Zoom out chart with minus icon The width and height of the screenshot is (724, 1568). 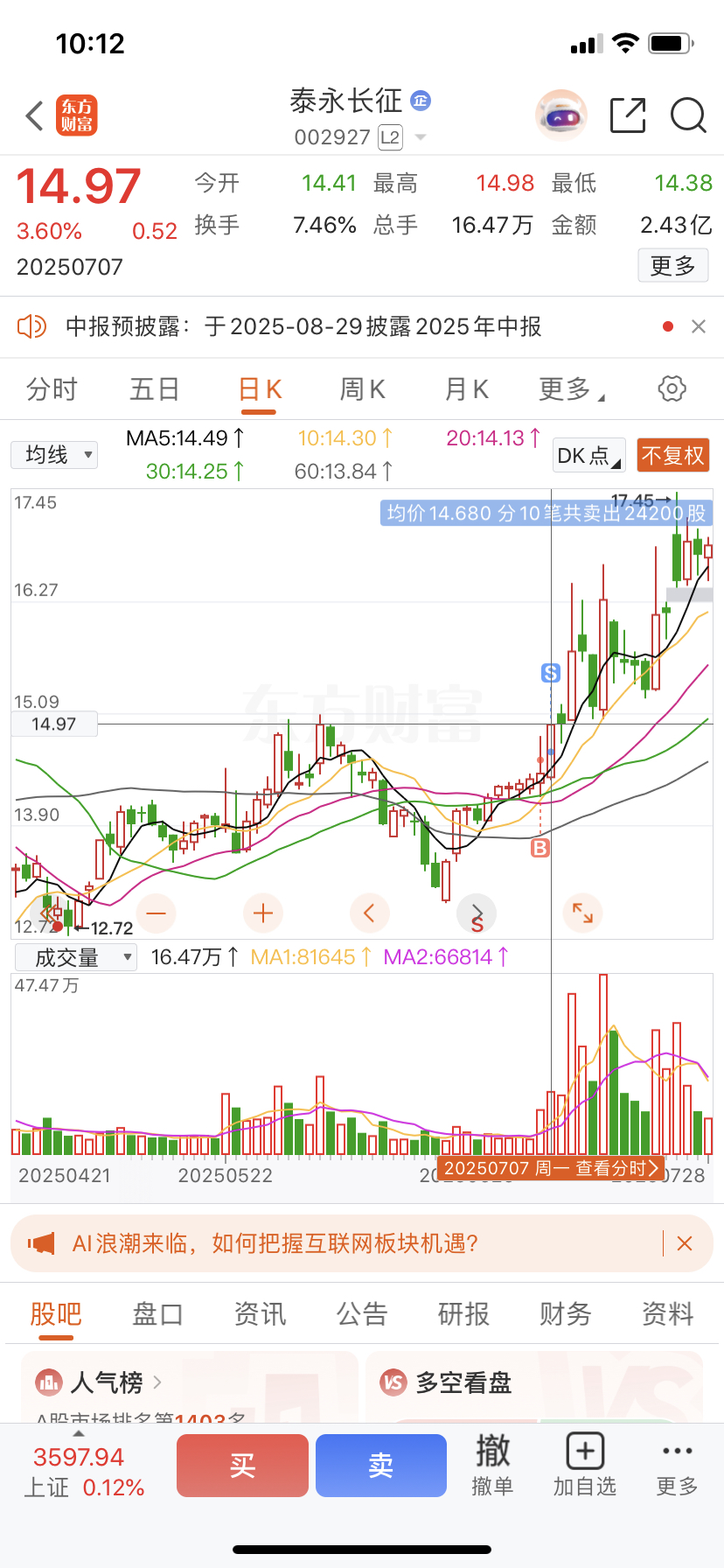tap(157, 913)
